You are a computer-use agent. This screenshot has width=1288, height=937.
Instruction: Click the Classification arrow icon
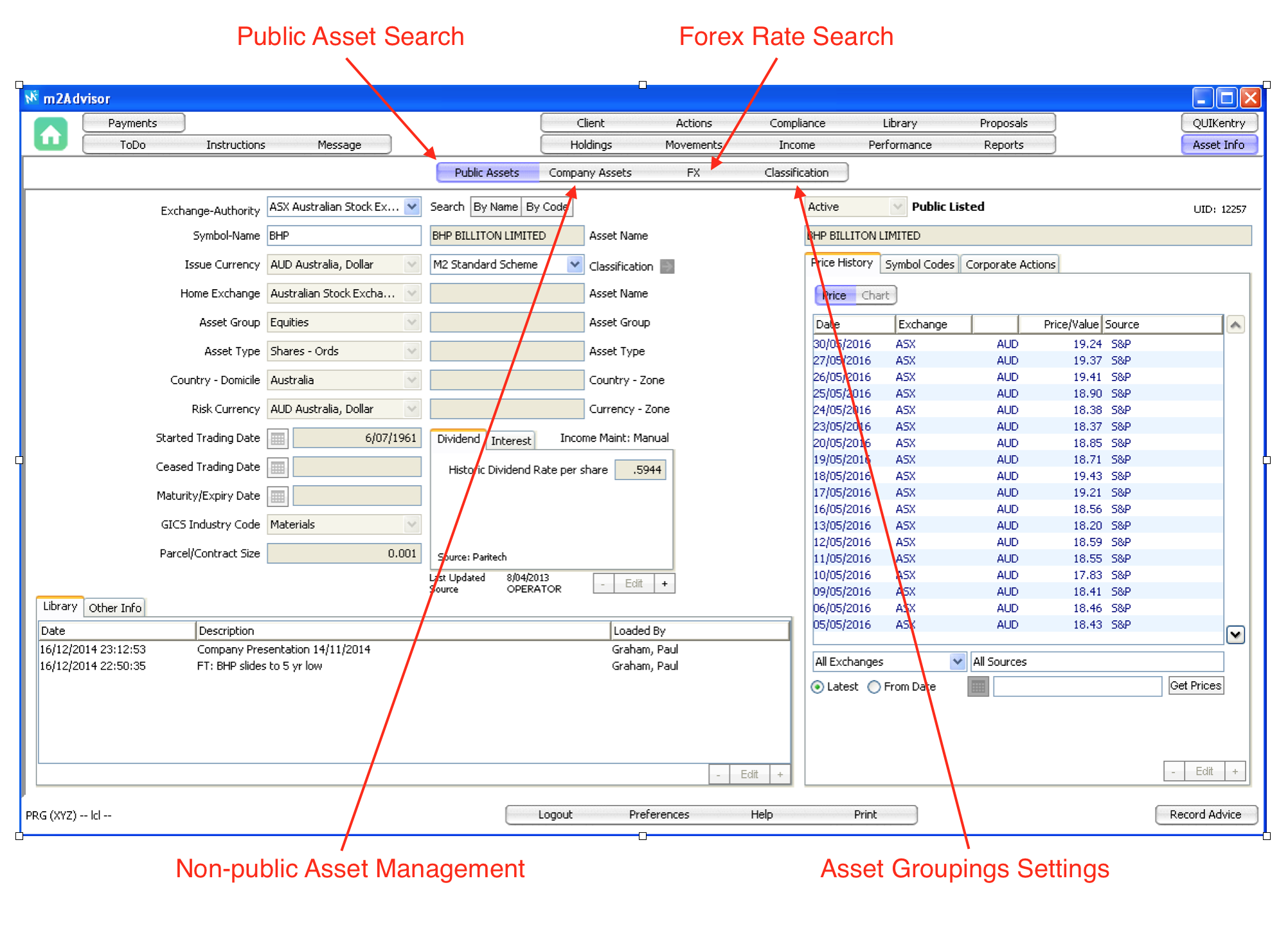click(668, 266)
